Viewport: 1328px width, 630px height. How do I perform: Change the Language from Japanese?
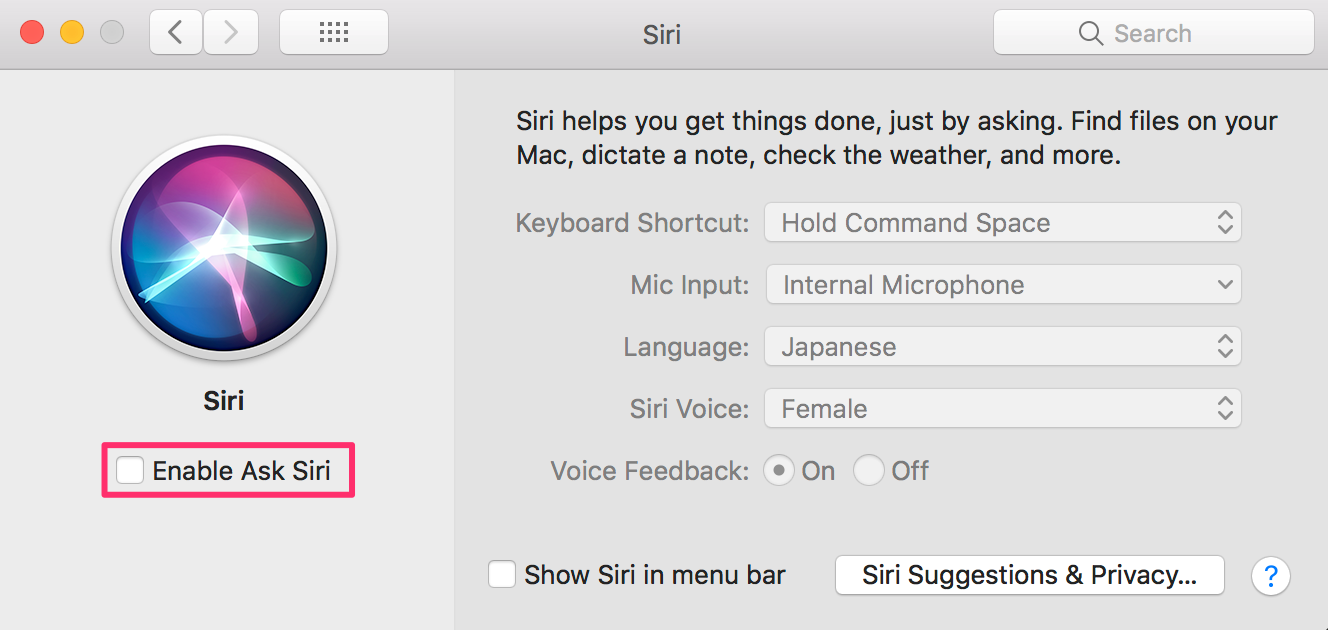tap(1003, 346)
